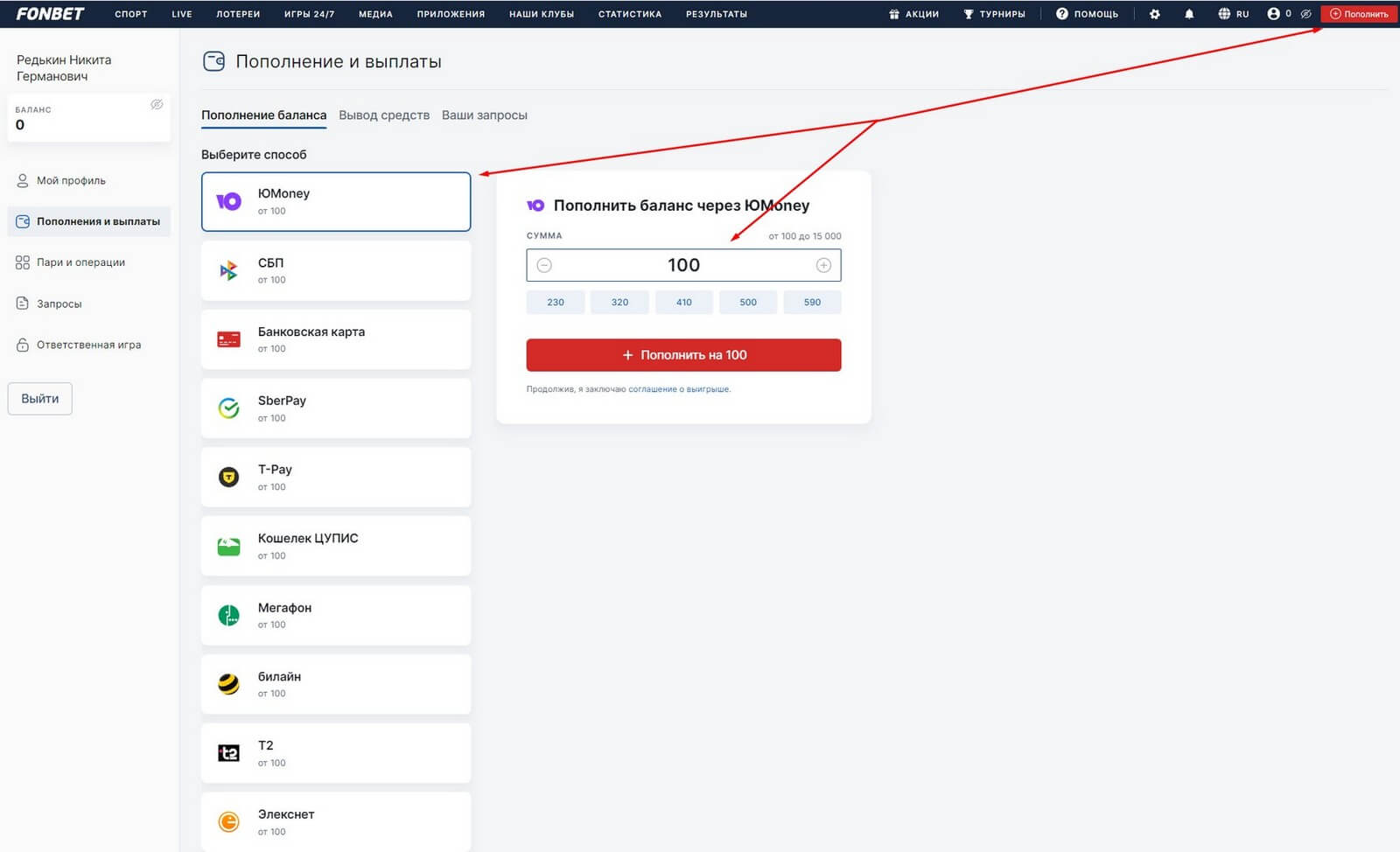The width and height of the screenshot is (1400, 852).
Task: Switch to Вывод средств tab
Action: coord(384,115)
